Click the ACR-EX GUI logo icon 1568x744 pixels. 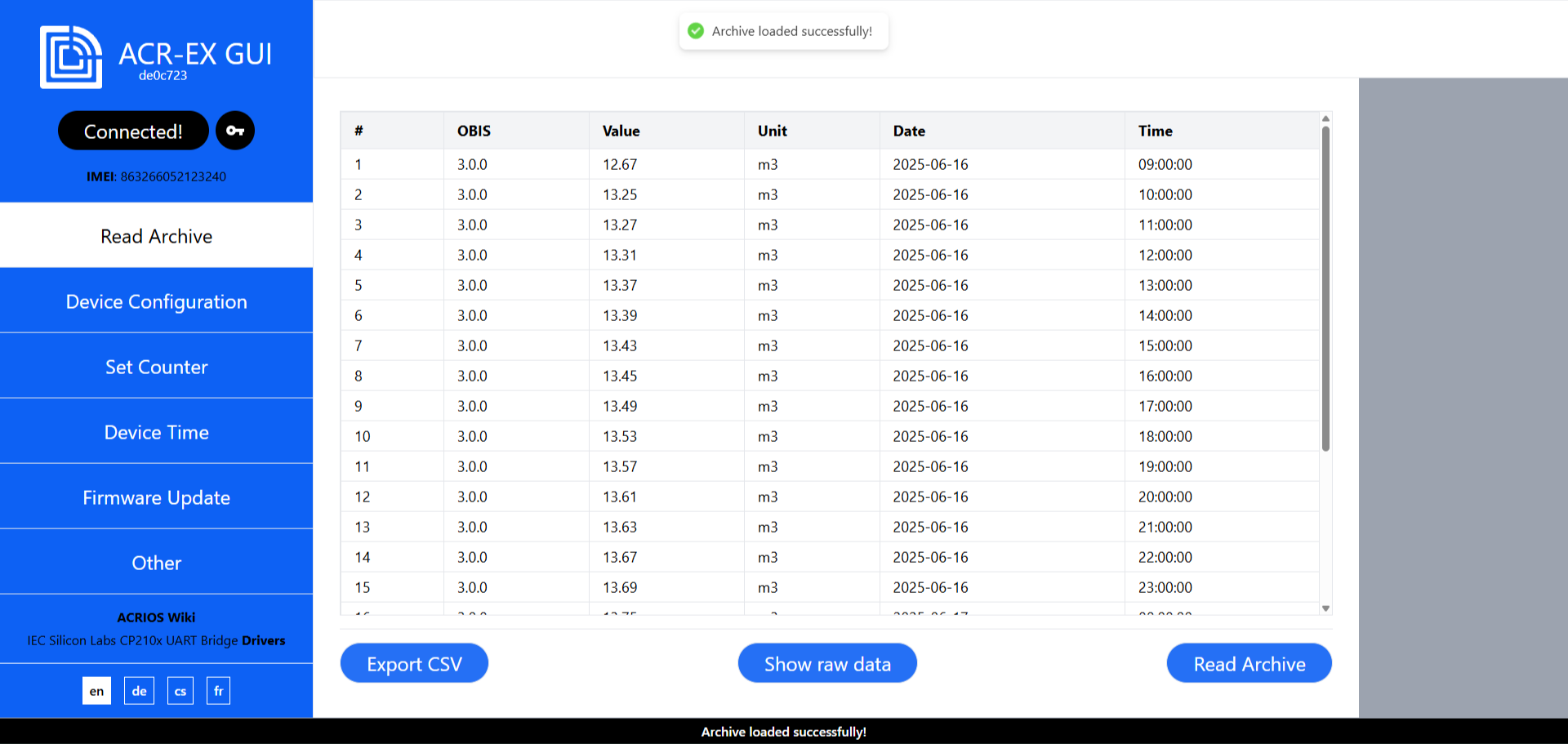coord(71,57)
